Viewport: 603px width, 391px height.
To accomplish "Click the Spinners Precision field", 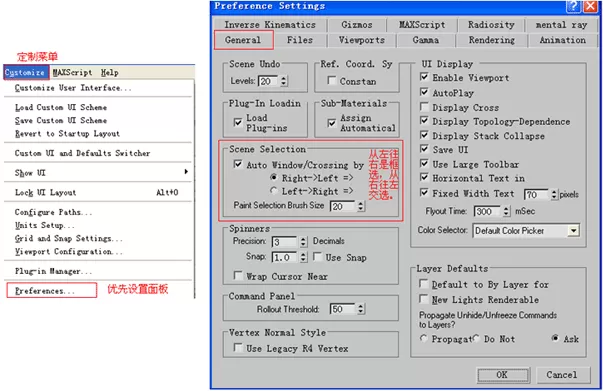I will point(285,242).
